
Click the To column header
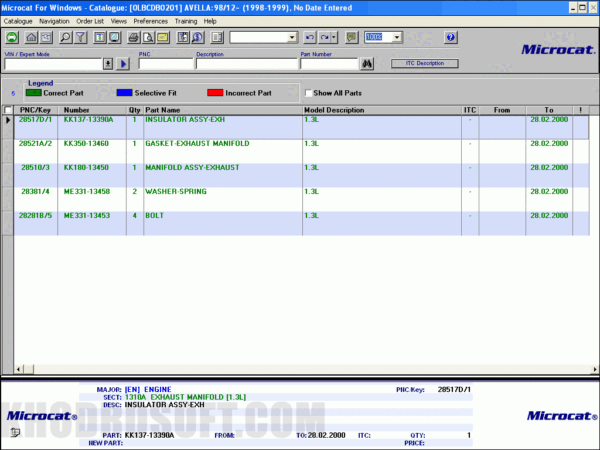[549, 110]
